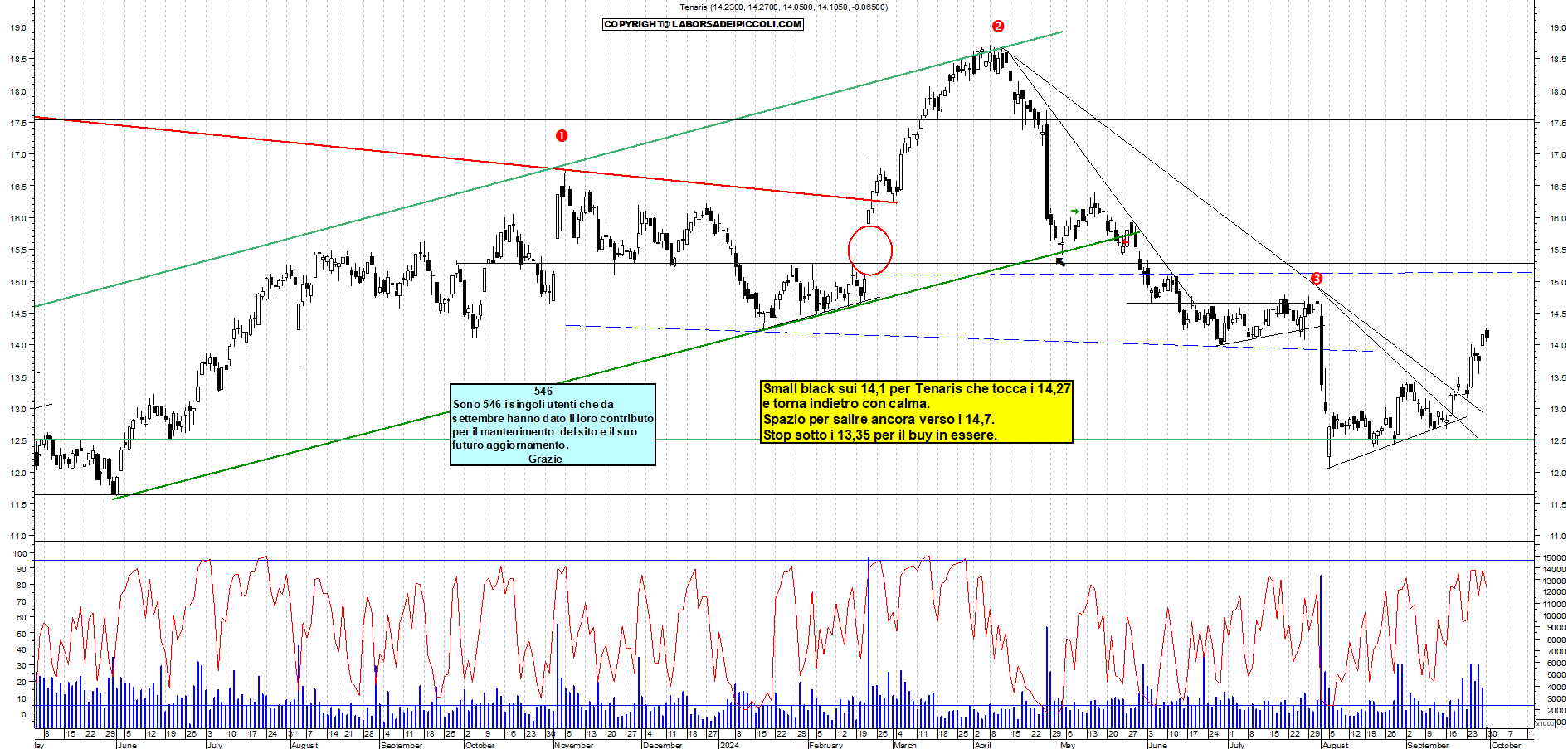Click the COPYRIGHT LABORSADEIPICCOLI.COM label

pyautogui.click(x=703, y=24)
